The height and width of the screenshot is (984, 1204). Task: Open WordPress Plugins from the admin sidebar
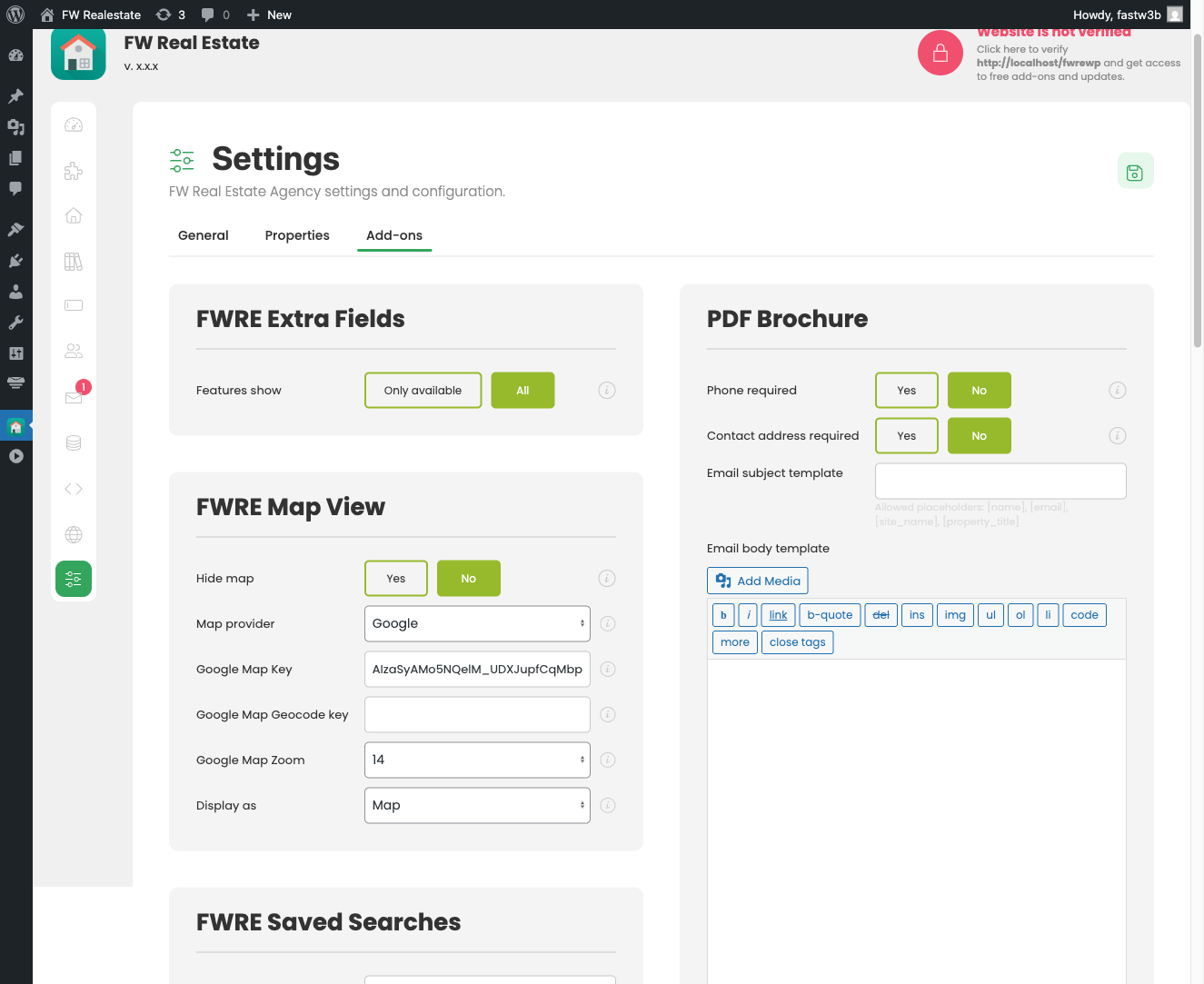15,260
